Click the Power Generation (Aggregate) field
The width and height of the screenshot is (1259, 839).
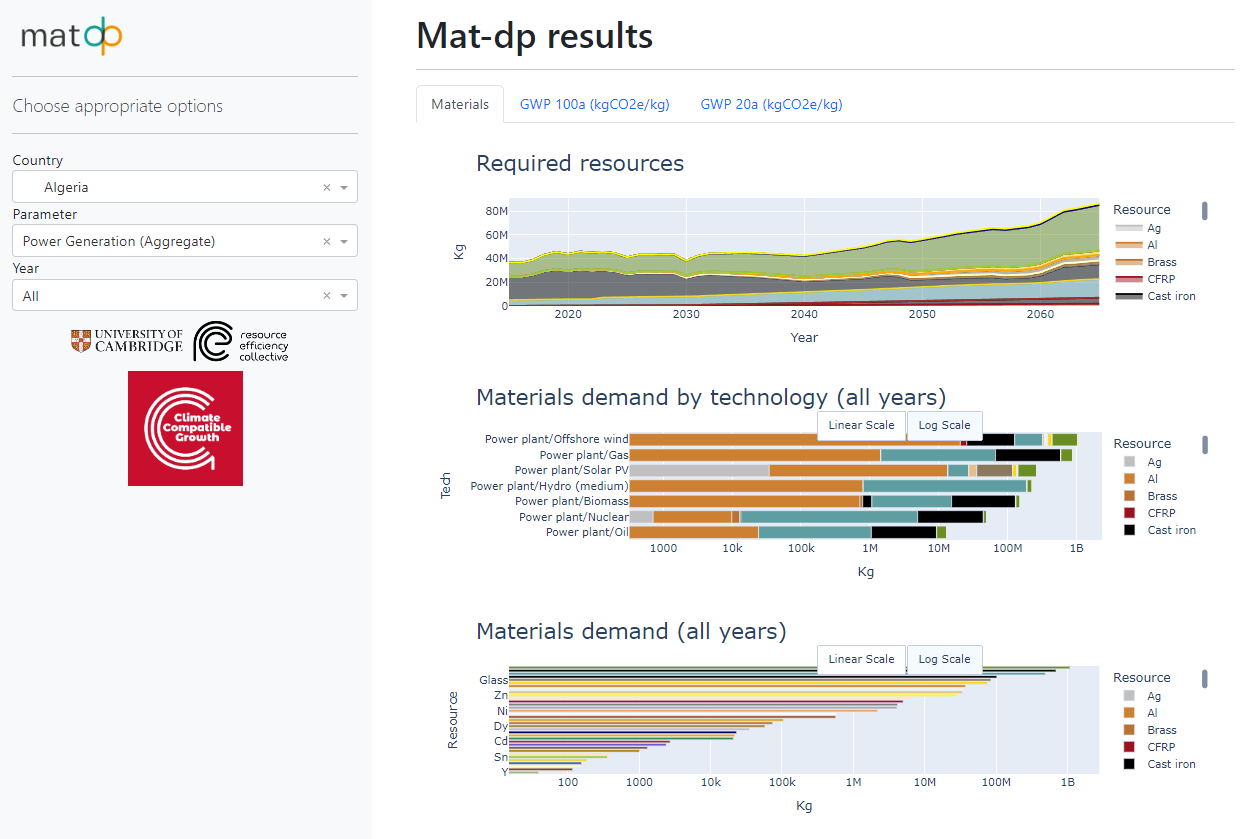(x=185, y=241)
